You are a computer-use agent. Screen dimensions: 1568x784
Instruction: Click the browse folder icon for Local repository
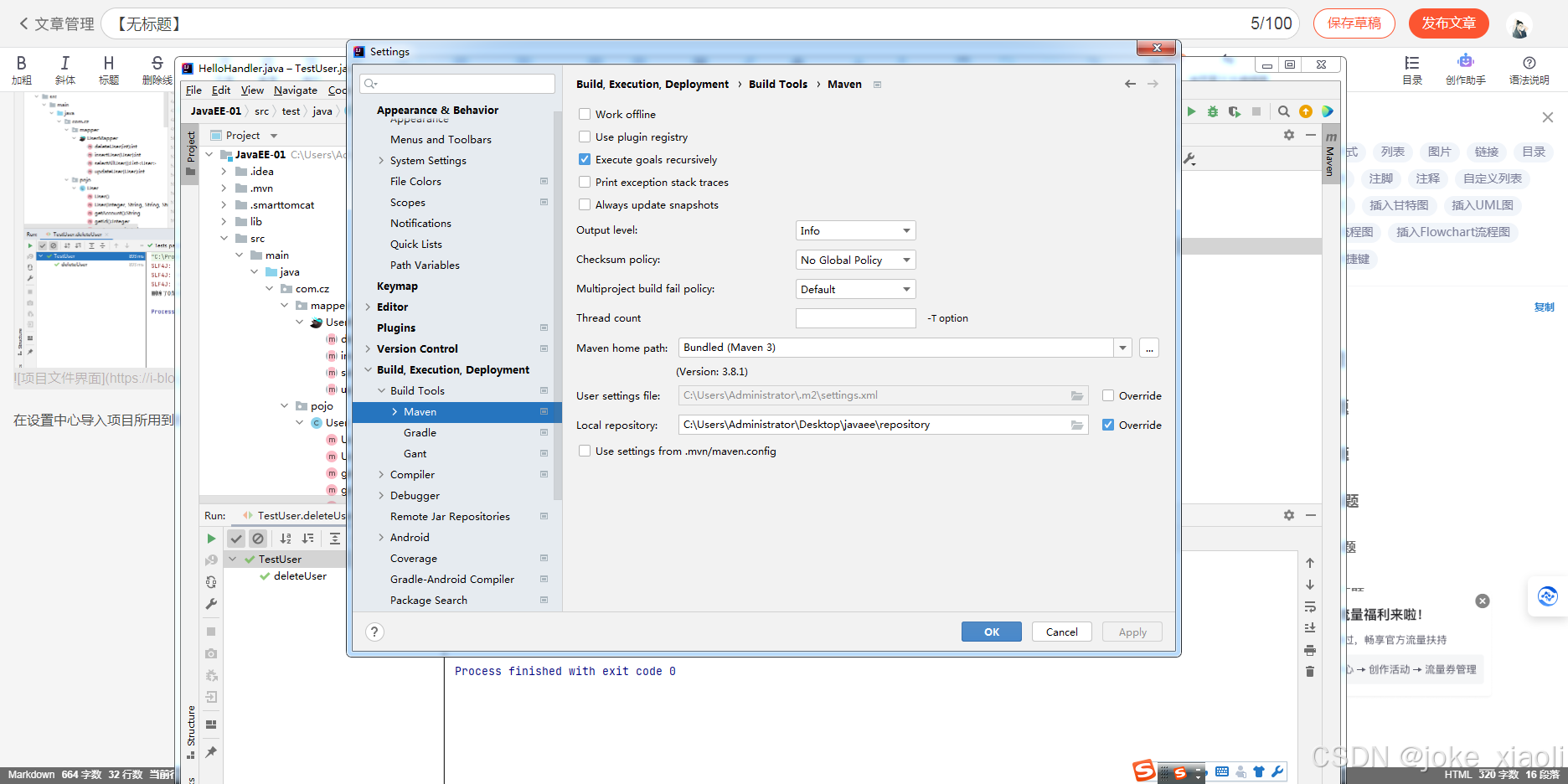coord(1077,425)
